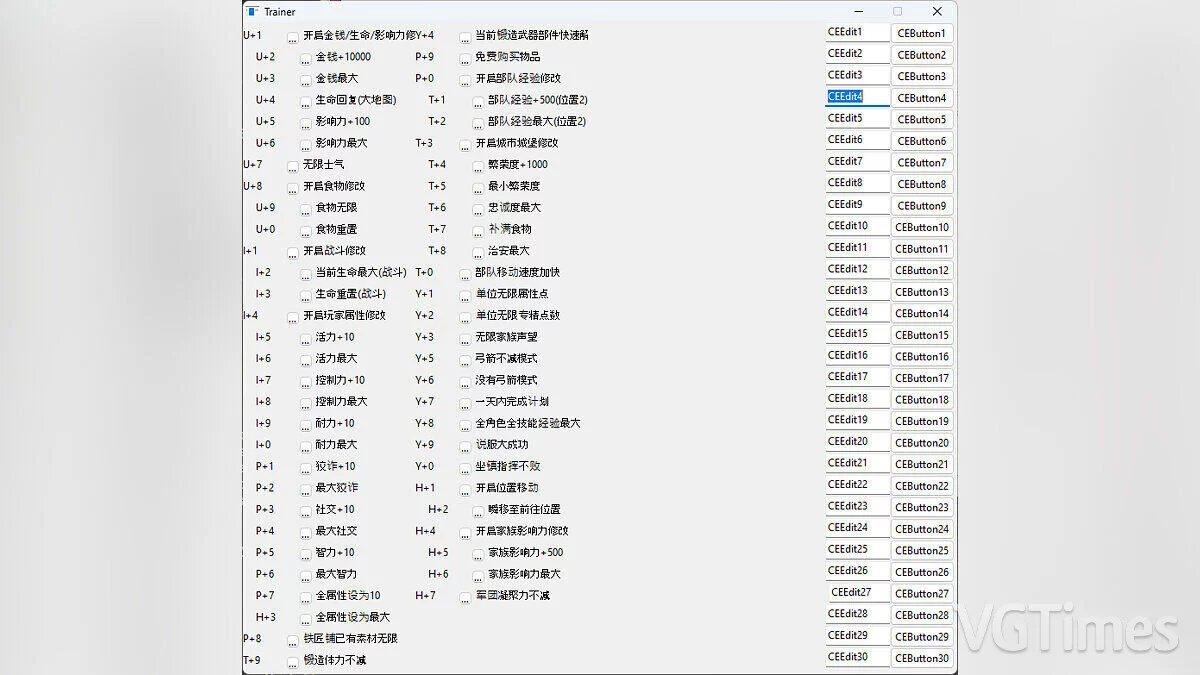
Task: Toggle the 无限士气 option
Action: point(293,166)
